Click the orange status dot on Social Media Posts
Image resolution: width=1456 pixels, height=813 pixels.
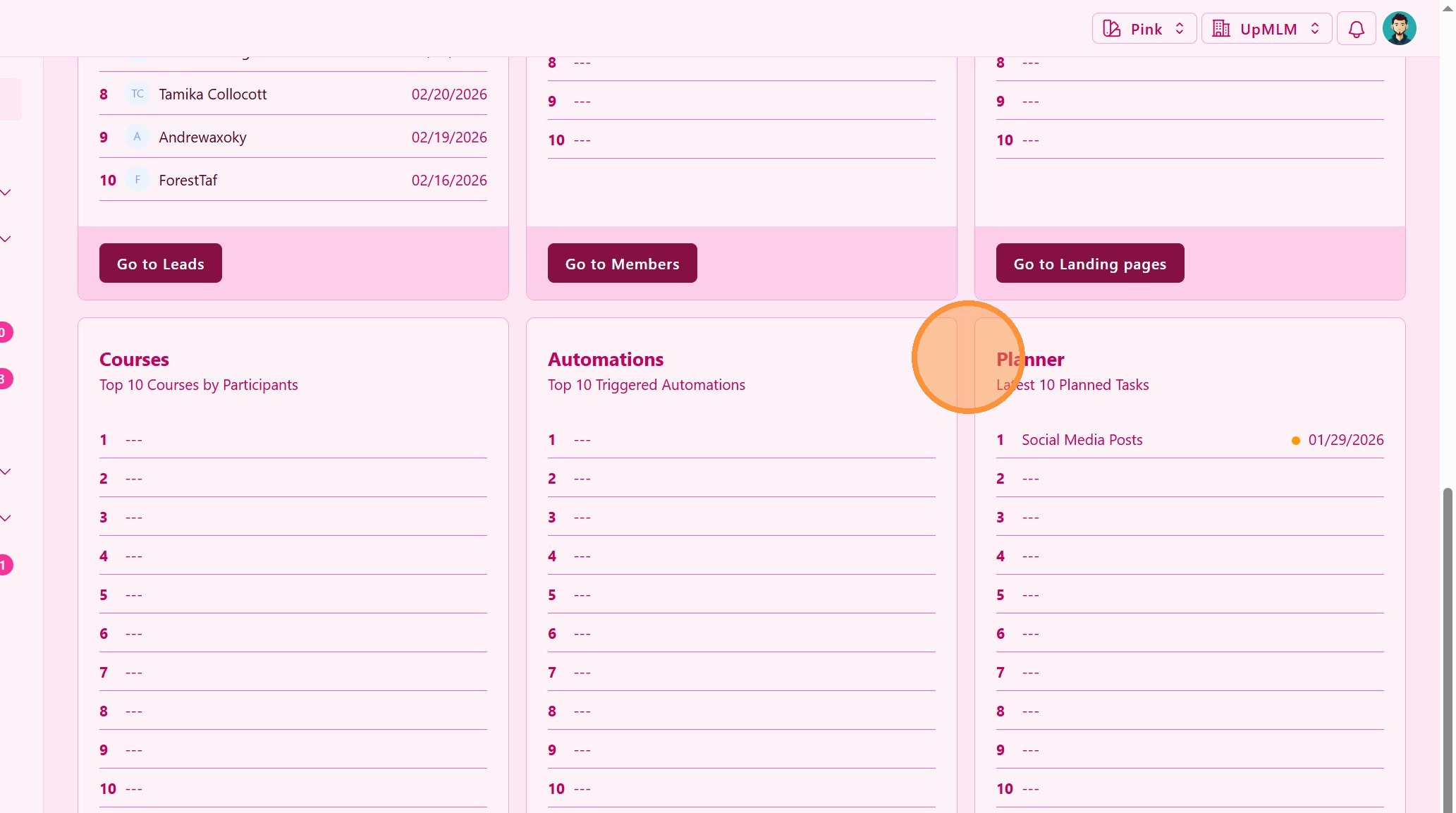click(1295, 441)
